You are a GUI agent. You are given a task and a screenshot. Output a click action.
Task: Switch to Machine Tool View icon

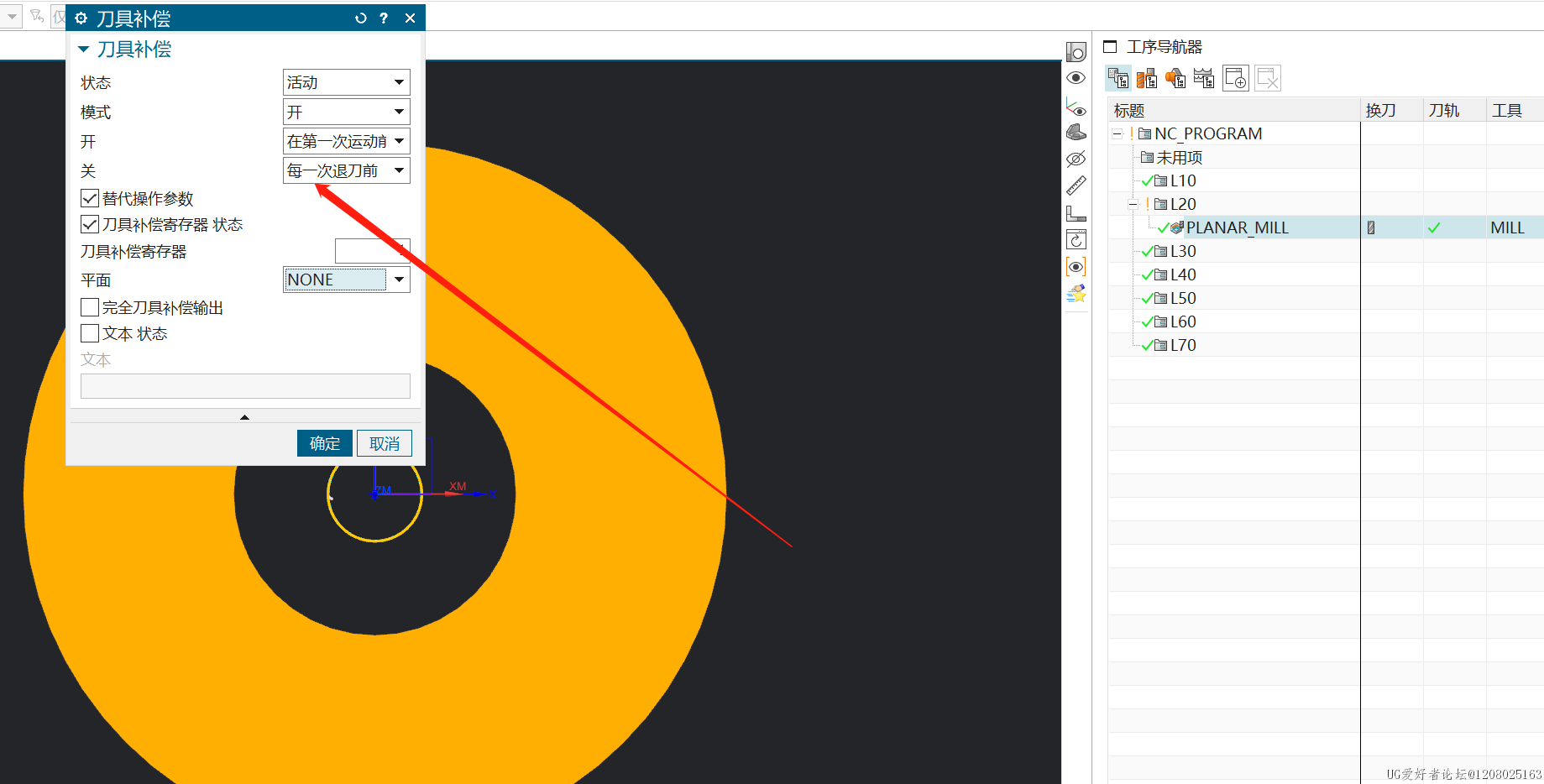point(1147,78)
